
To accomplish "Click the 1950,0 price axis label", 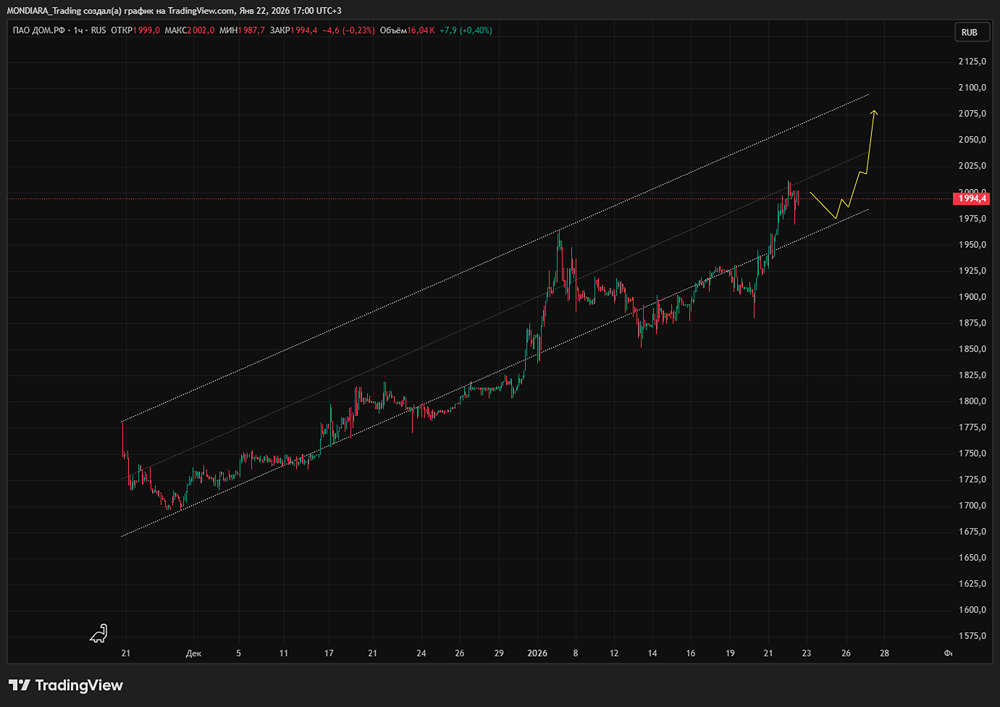I will tap(972, 245).
